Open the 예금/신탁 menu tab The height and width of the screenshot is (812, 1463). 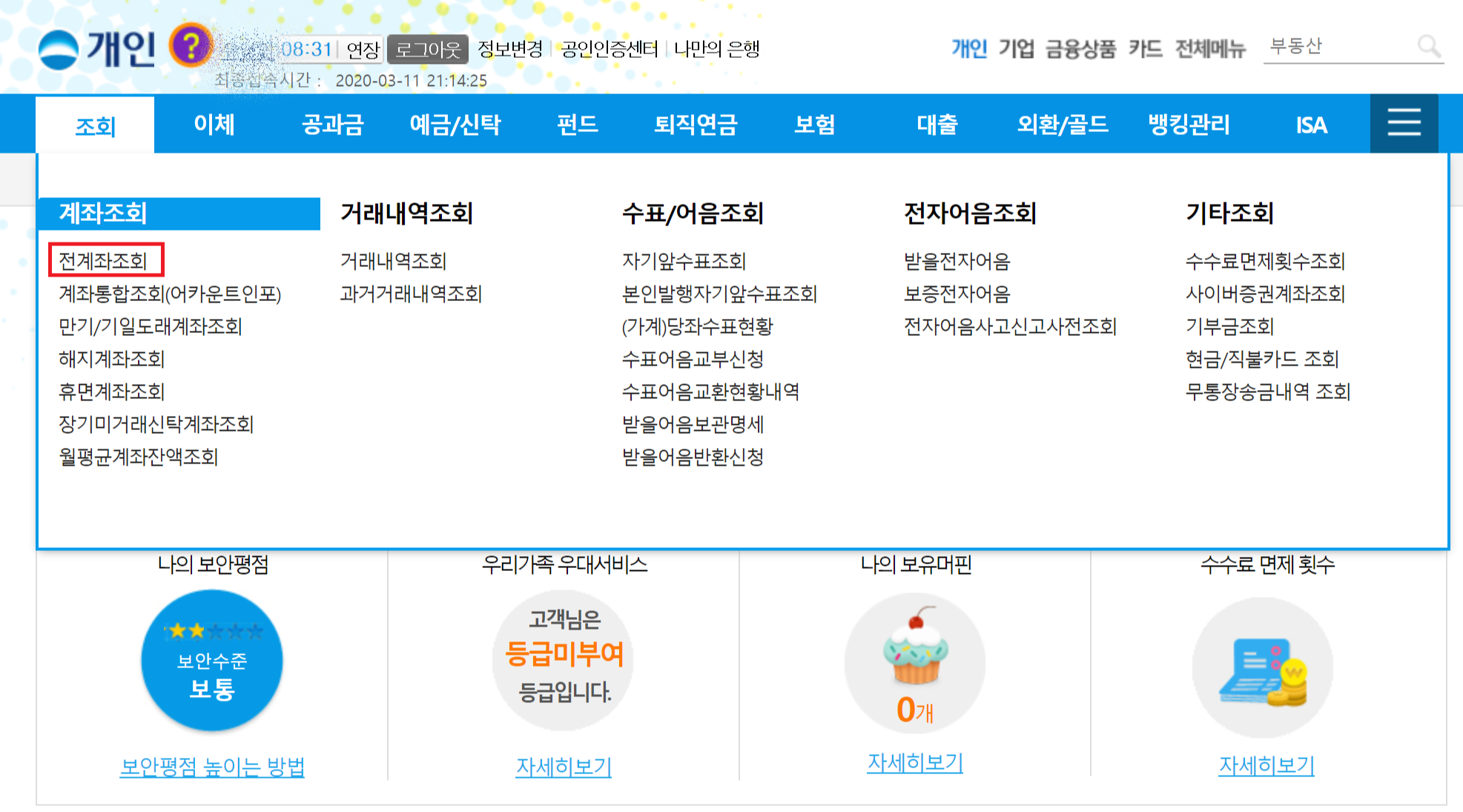(x=455, y=124)
